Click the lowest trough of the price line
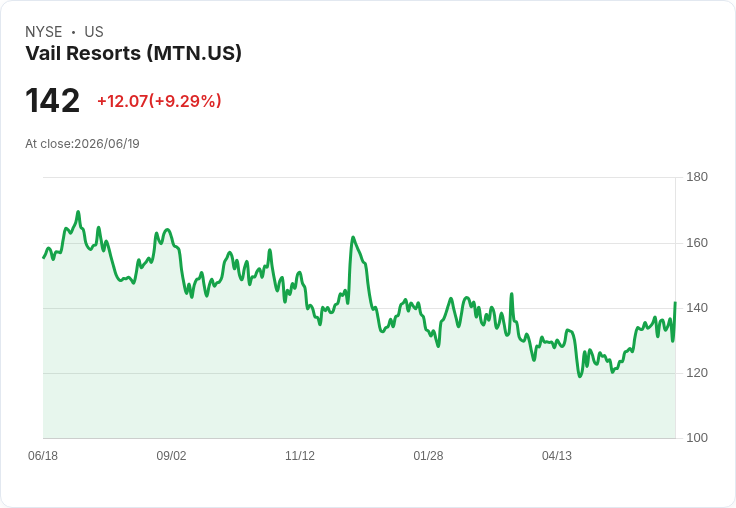This screenshot has width=736, height=508. [x=580, y=376]
